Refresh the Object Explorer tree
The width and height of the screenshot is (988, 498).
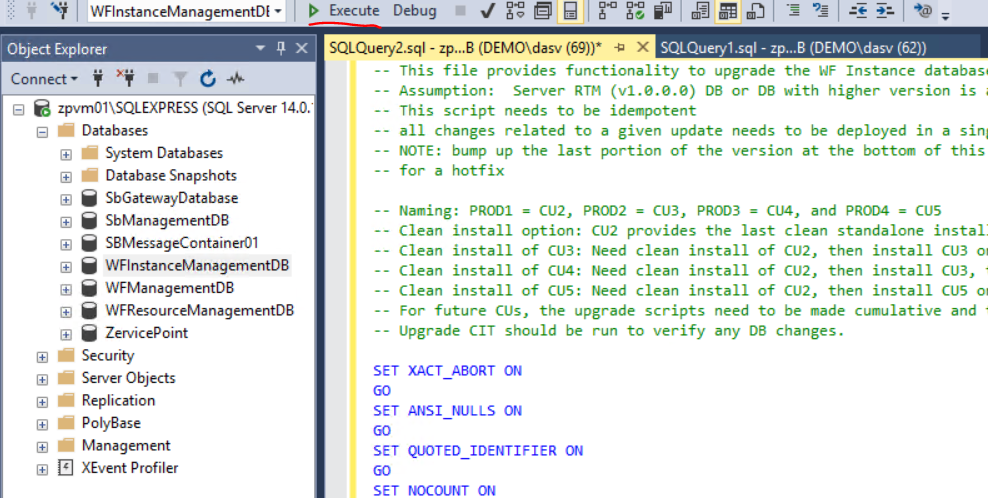coord(208,79)
